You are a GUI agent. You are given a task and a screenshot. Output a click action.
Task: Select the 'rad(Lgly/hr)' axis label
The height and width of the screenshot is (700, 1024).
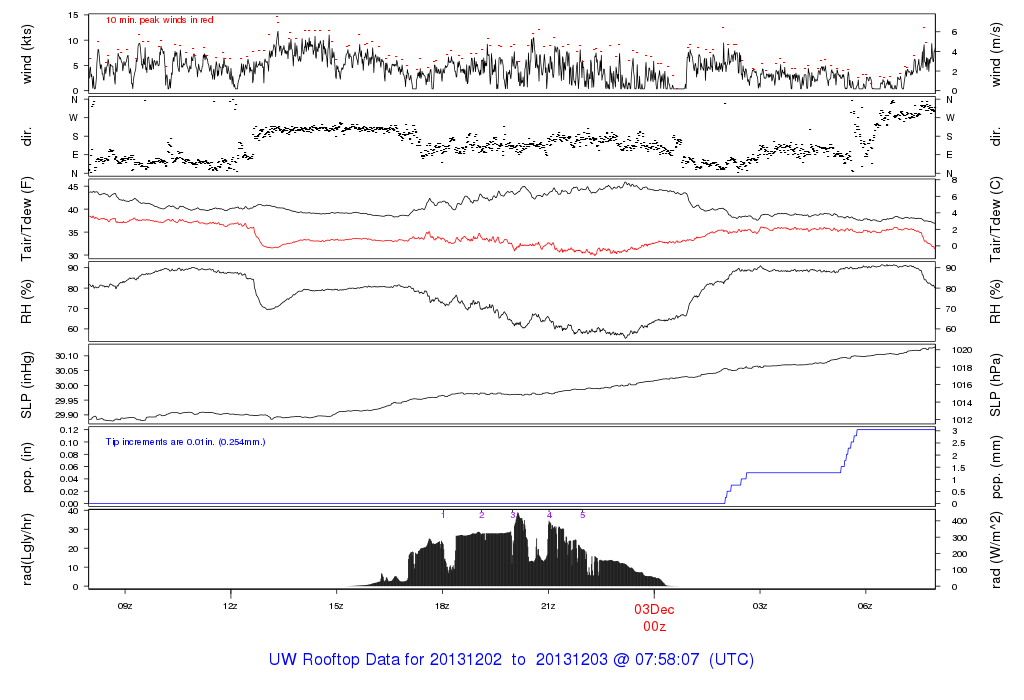tap(27, 549)
